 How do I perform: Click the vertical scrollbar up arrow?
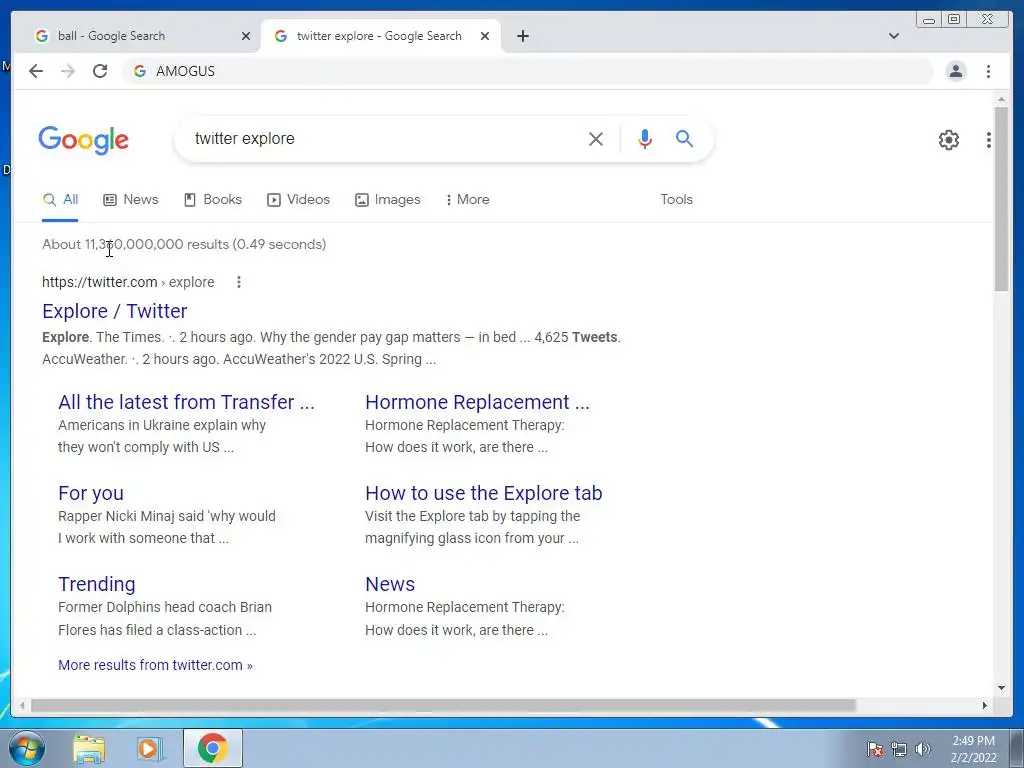tap(1001, 100)
